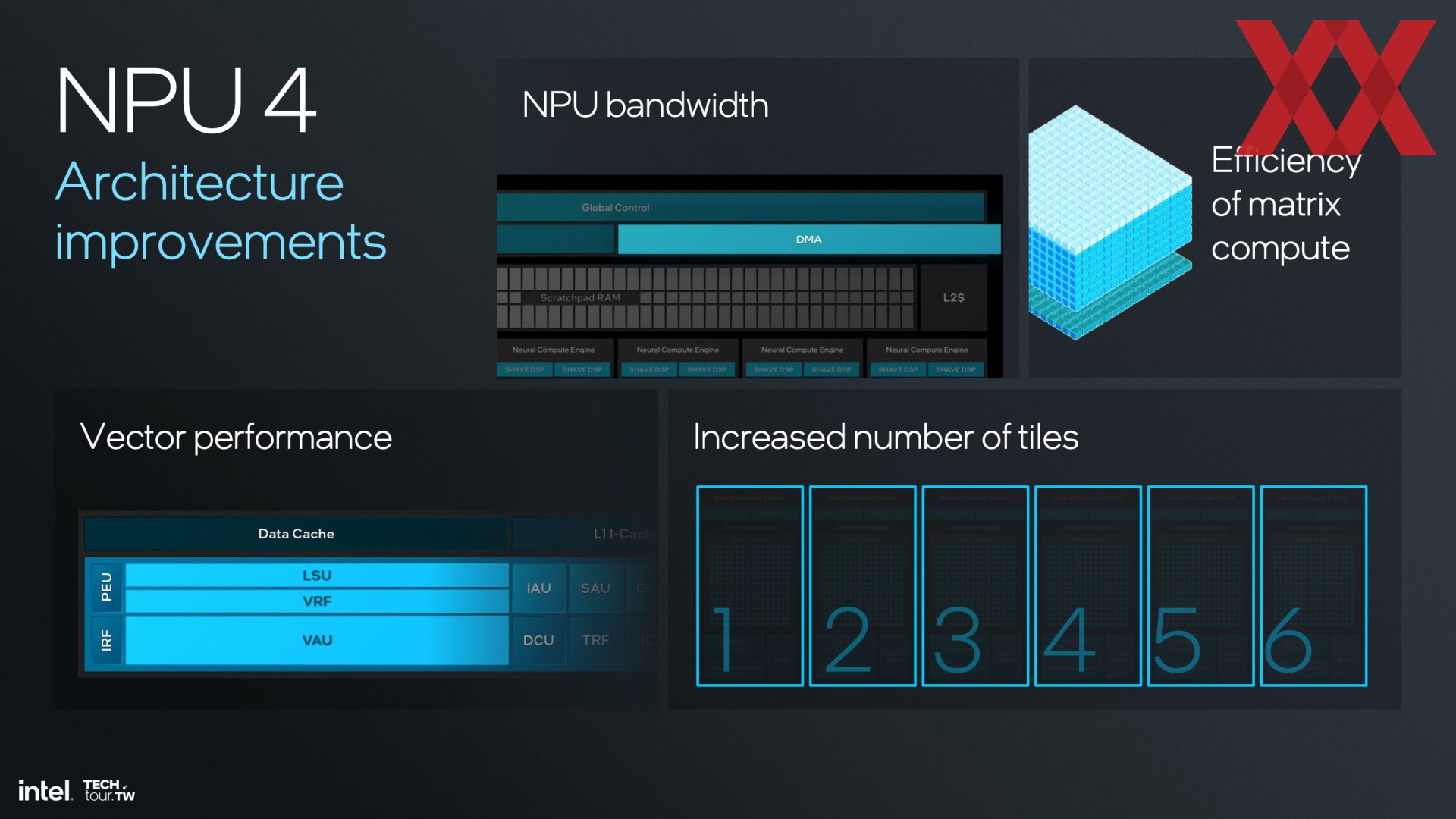This screenshot has width=1456, height=819.
Task: Select the SAU block
Action: coord(595,588)
